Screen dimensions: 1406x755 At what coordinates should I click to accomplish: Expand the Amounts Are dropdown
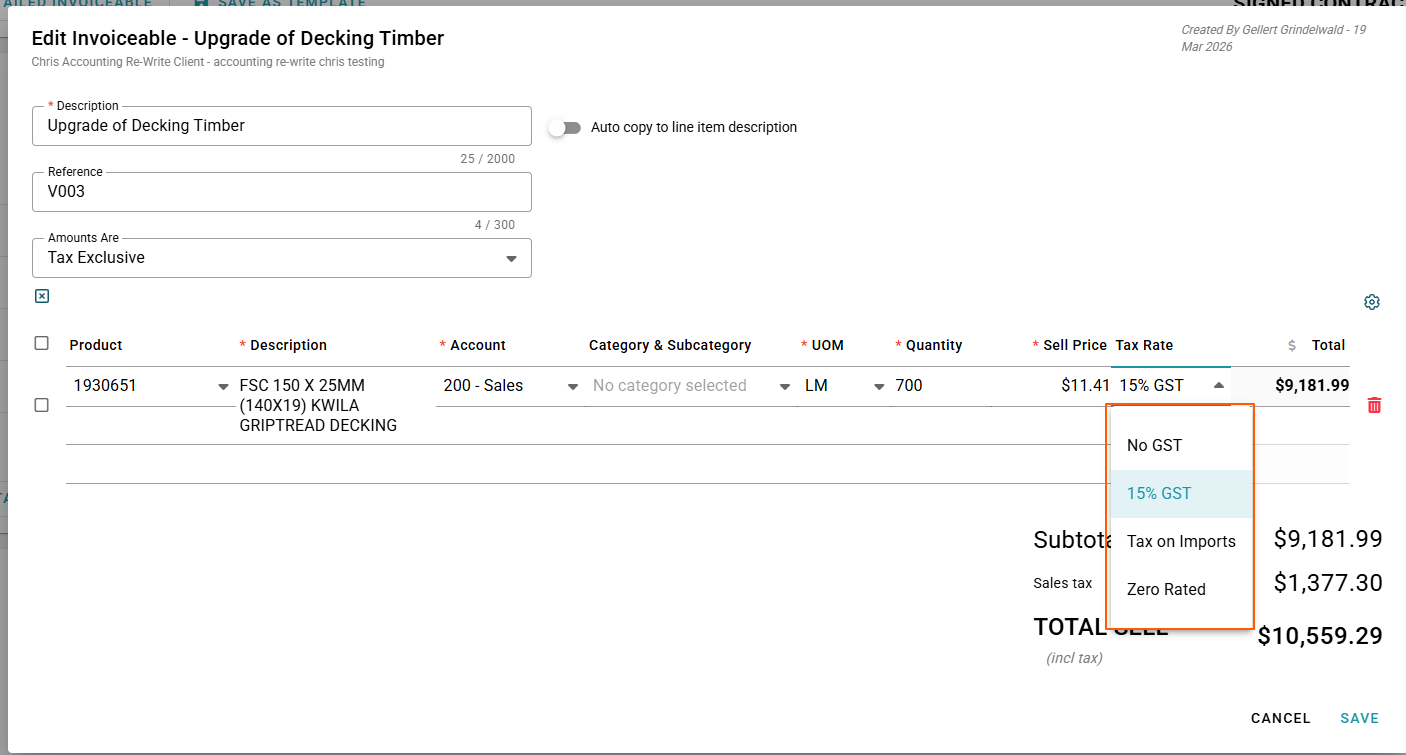[511, 258]
